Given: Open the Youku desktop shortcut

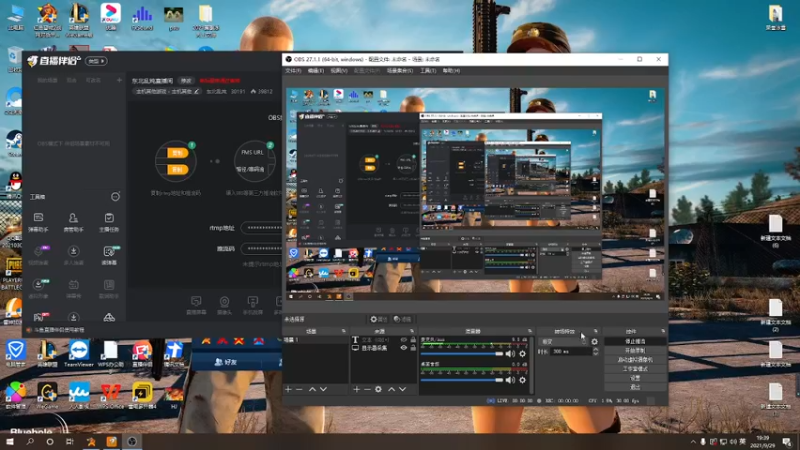Looking at the screenshot, I should click(111, 16).
